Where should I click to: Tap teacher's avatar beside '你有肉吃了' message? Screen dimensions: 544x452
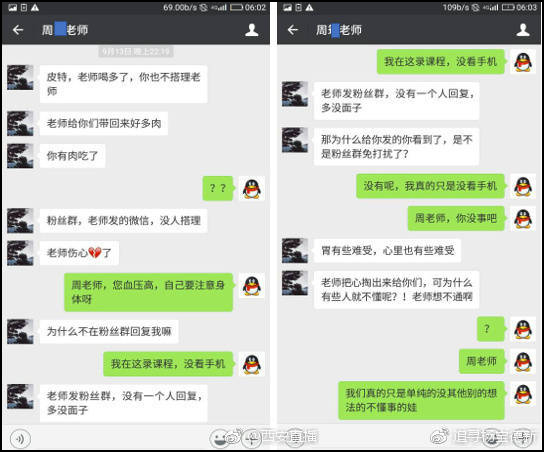click(x=20, y=156)
